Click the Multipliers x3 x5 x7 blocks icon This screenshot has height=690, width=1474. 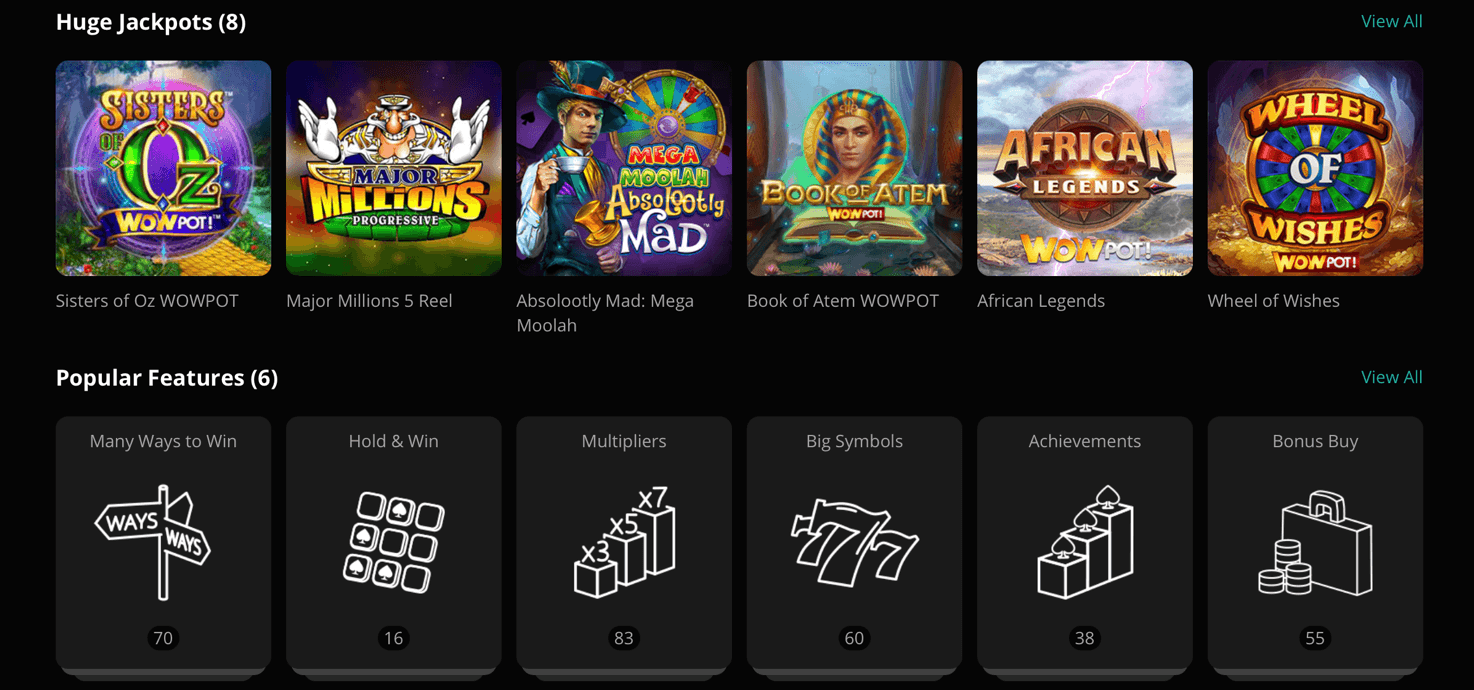(624, 542)
